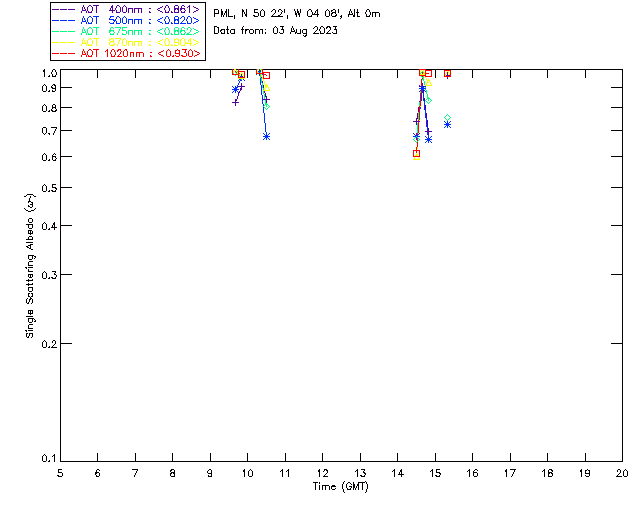Click y-axis tick label 0.5

49,188
